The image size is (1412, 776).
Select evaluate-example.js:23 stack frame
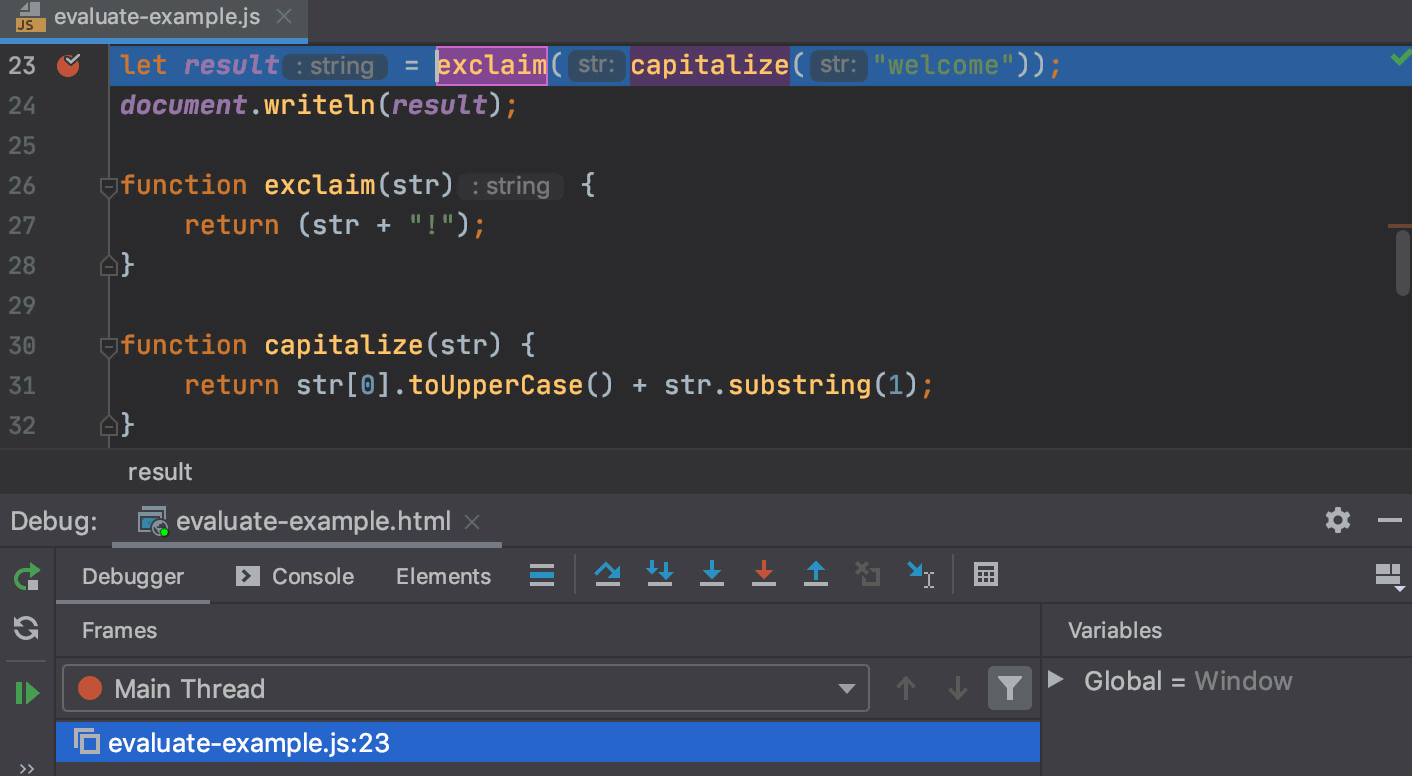pyautogui.click(x=548, y=743)
